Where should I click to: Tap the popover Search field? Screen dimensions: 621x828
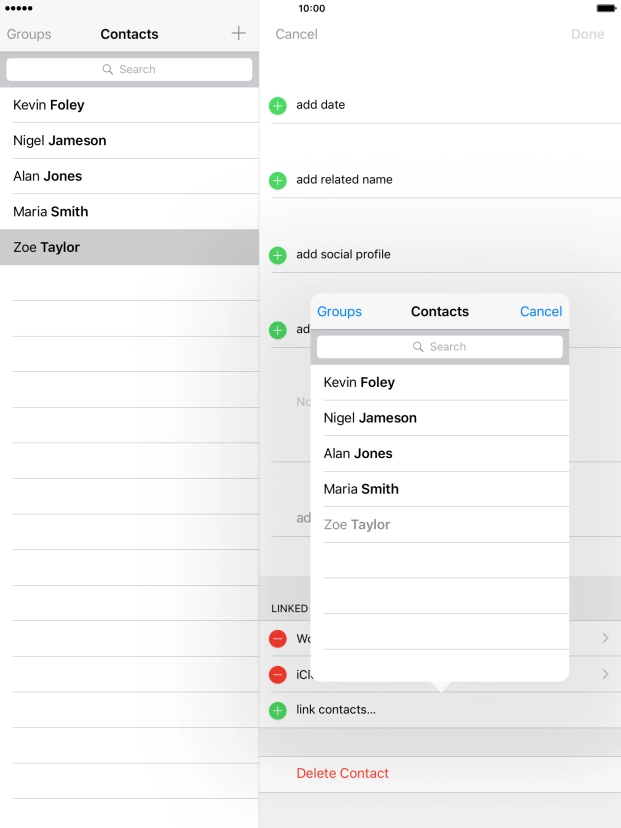tap(440, 347)
